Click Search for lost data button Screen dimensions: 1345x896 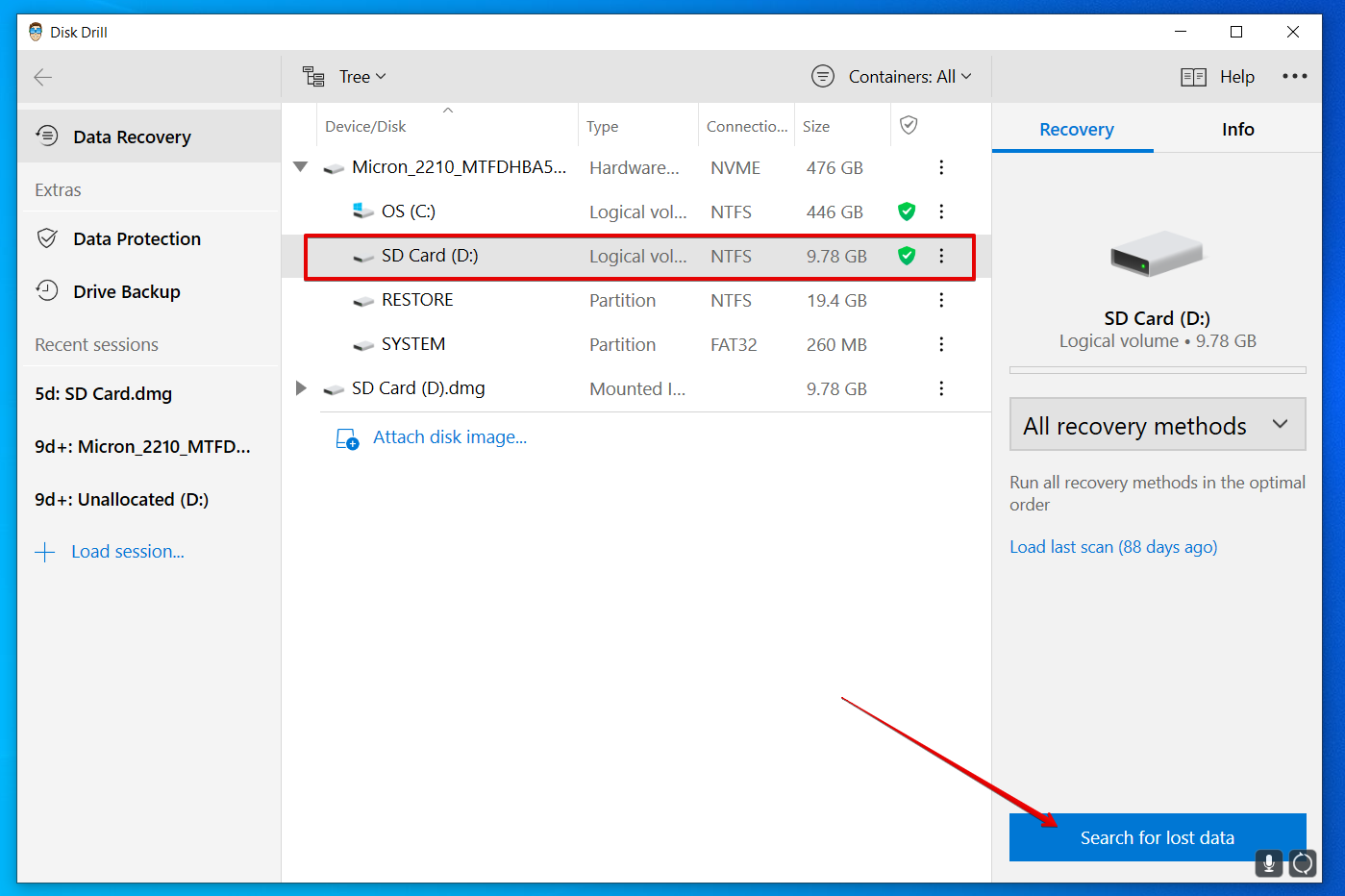pos(1158,837)
